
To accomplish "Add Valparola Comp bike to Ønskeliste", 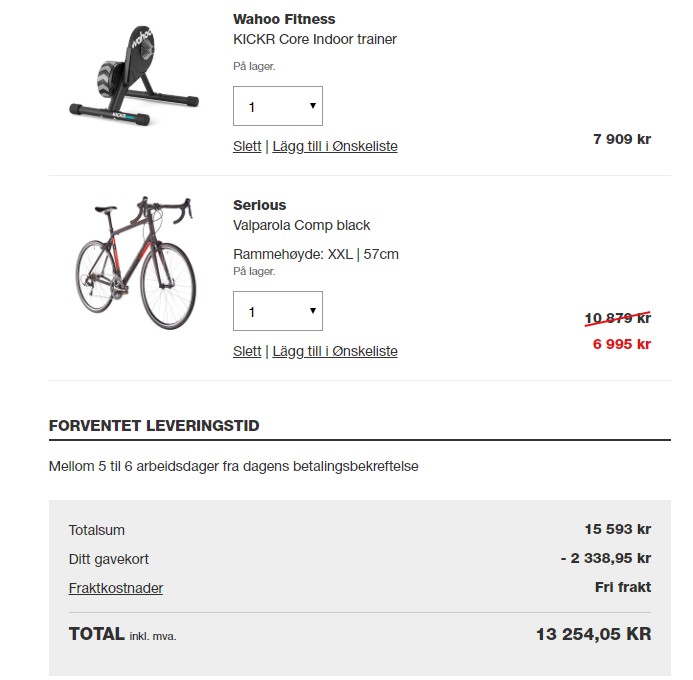I will [335, 351].
